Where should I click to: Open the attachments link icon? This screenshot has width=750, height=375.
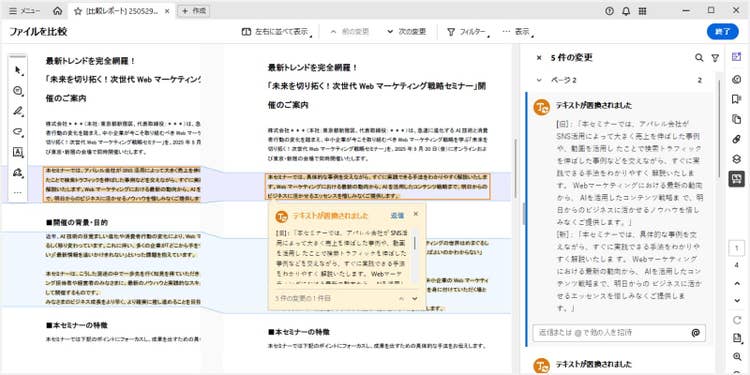pyautogui.click(x=737, y=139)
